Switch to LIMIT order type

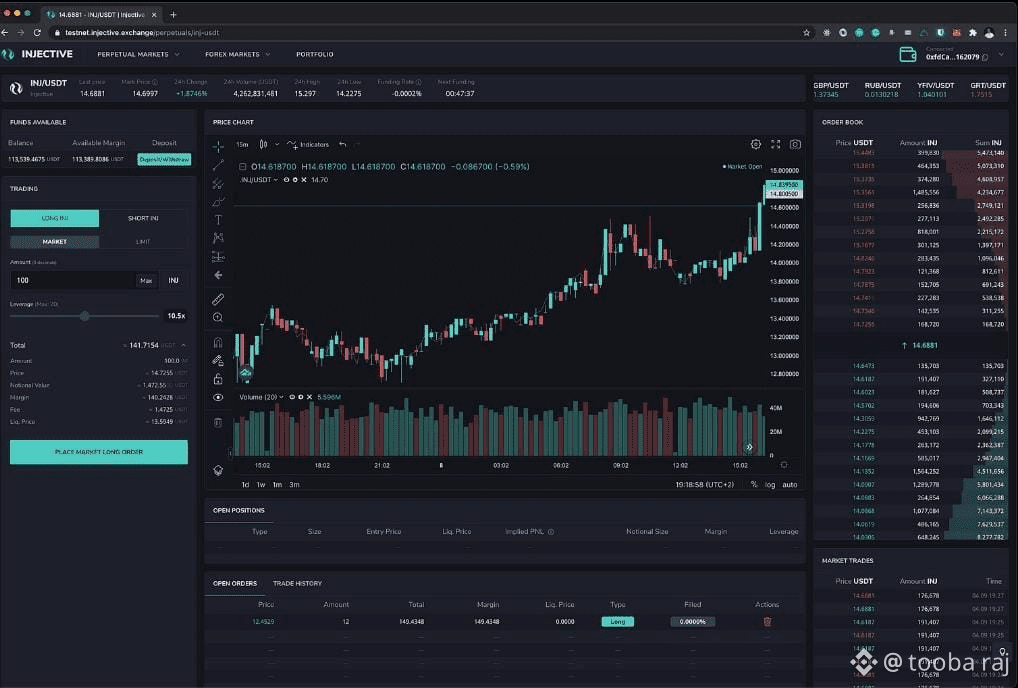[x=143, y=241]
